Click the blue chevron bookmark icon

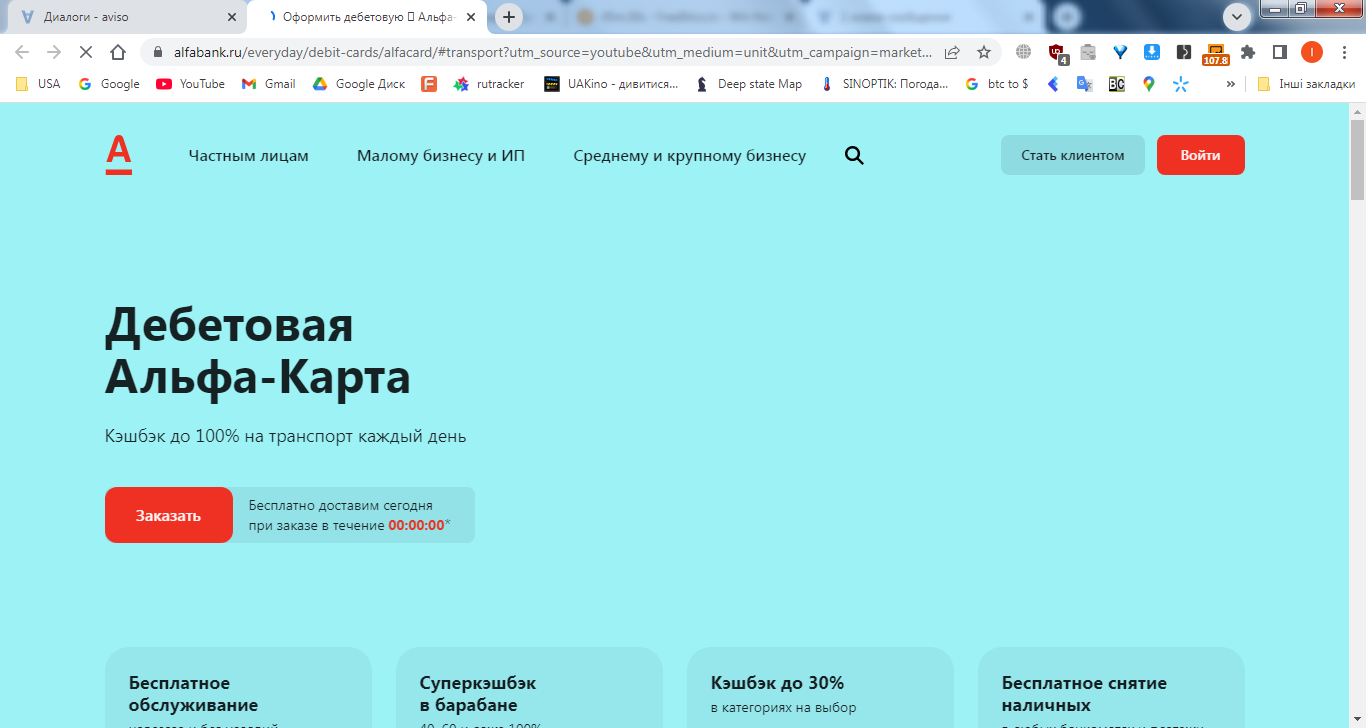point(1052,84)
